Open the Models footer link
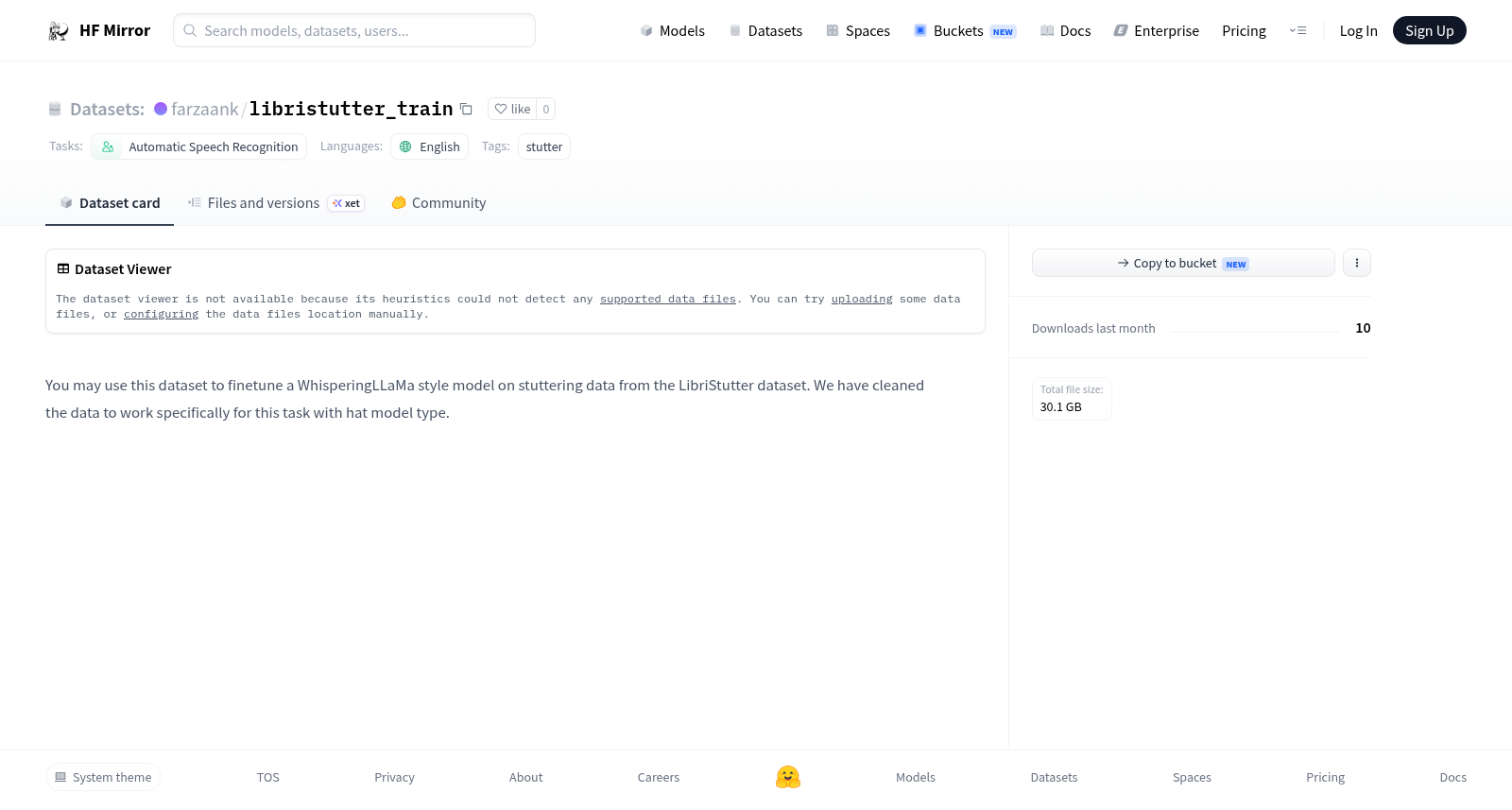The width and height of the screenshot is (1512, 810). (x=916, y=777)
